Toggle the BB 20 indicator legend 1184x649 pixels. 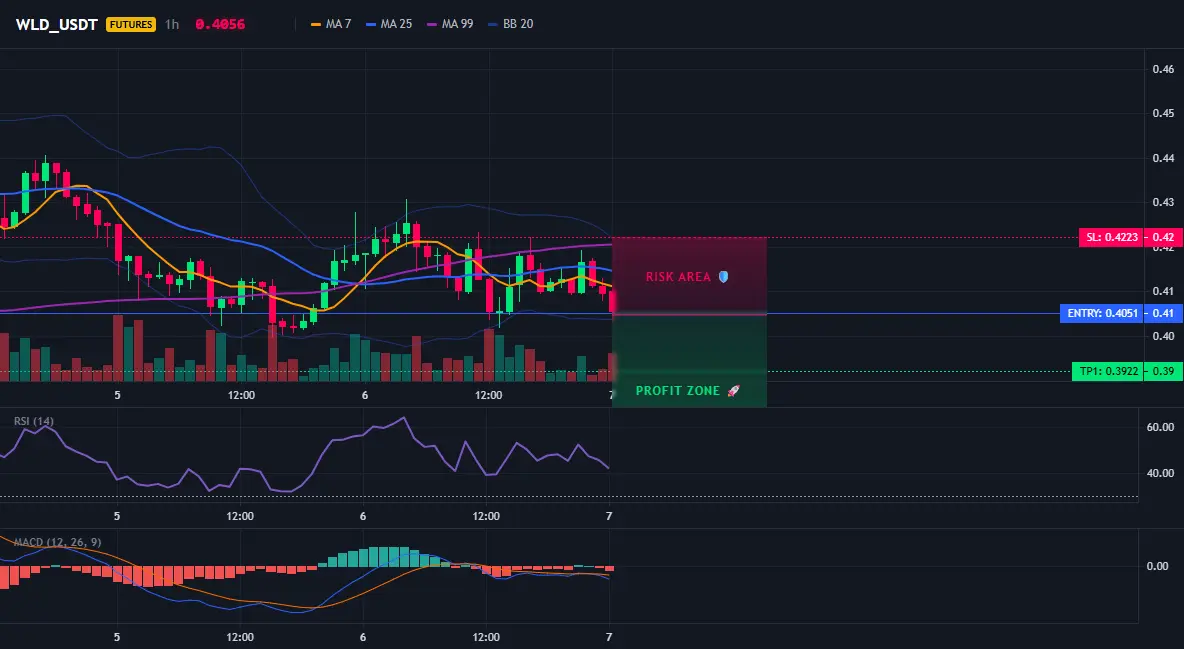click(510, 24)
